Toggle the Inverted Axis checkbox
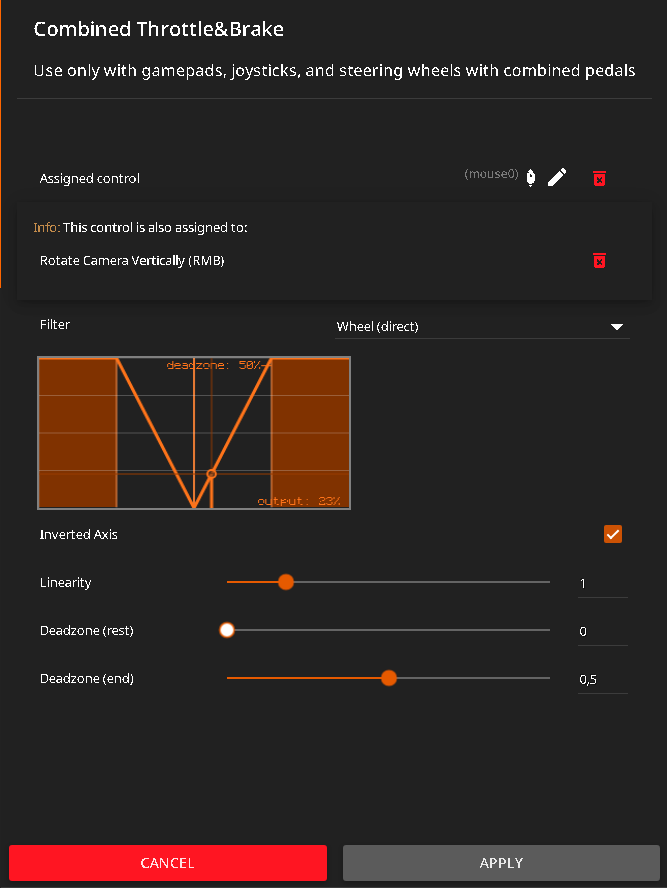This screenshot has width=667, height=888. [613, 534]
